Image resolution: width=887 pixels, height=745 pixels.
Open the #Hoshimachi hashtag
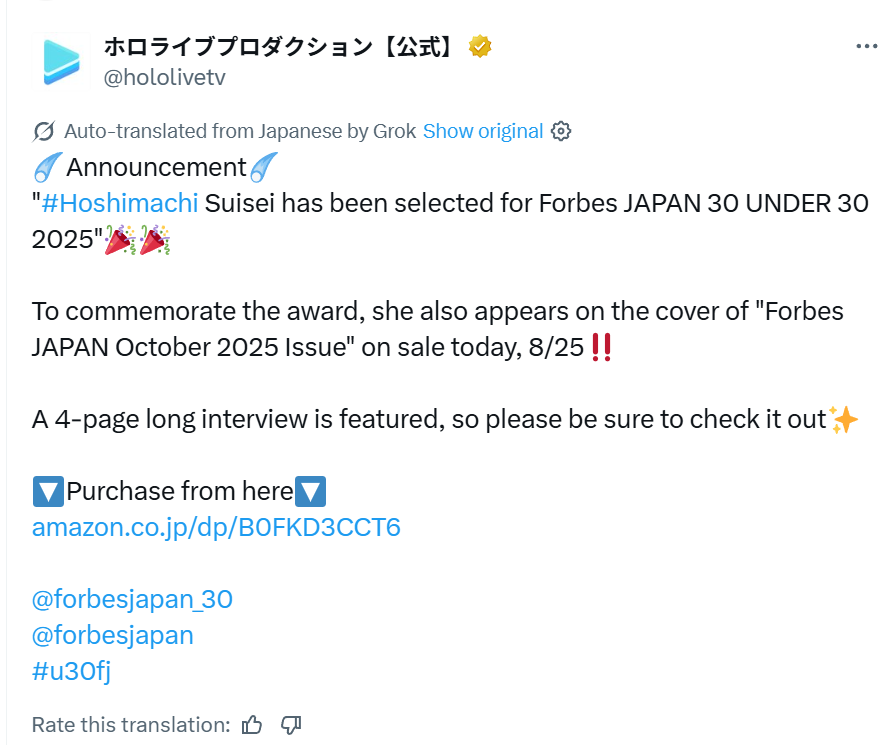pos(120,203)
